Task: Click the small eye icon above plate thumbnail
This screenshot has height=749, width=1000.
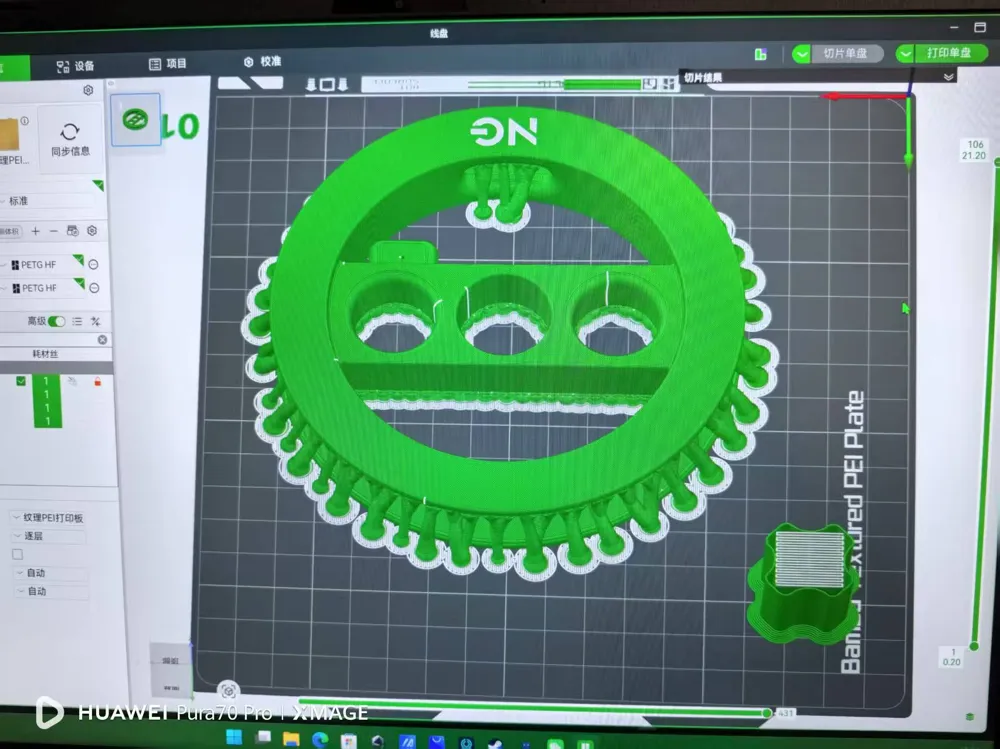Action: click(x=110, y=84)
